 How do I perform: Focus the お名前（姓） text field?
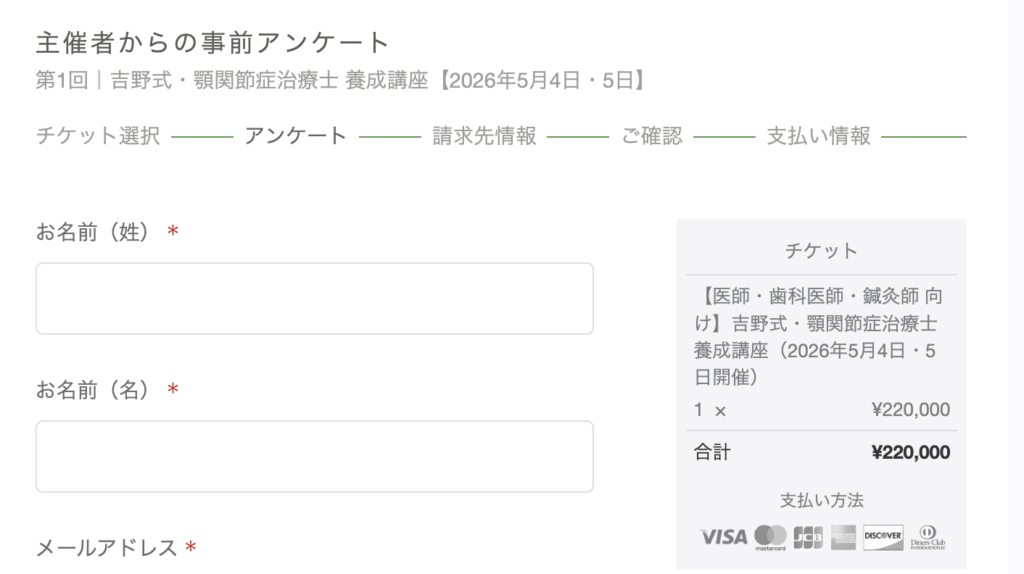click(x=314, y=298)
